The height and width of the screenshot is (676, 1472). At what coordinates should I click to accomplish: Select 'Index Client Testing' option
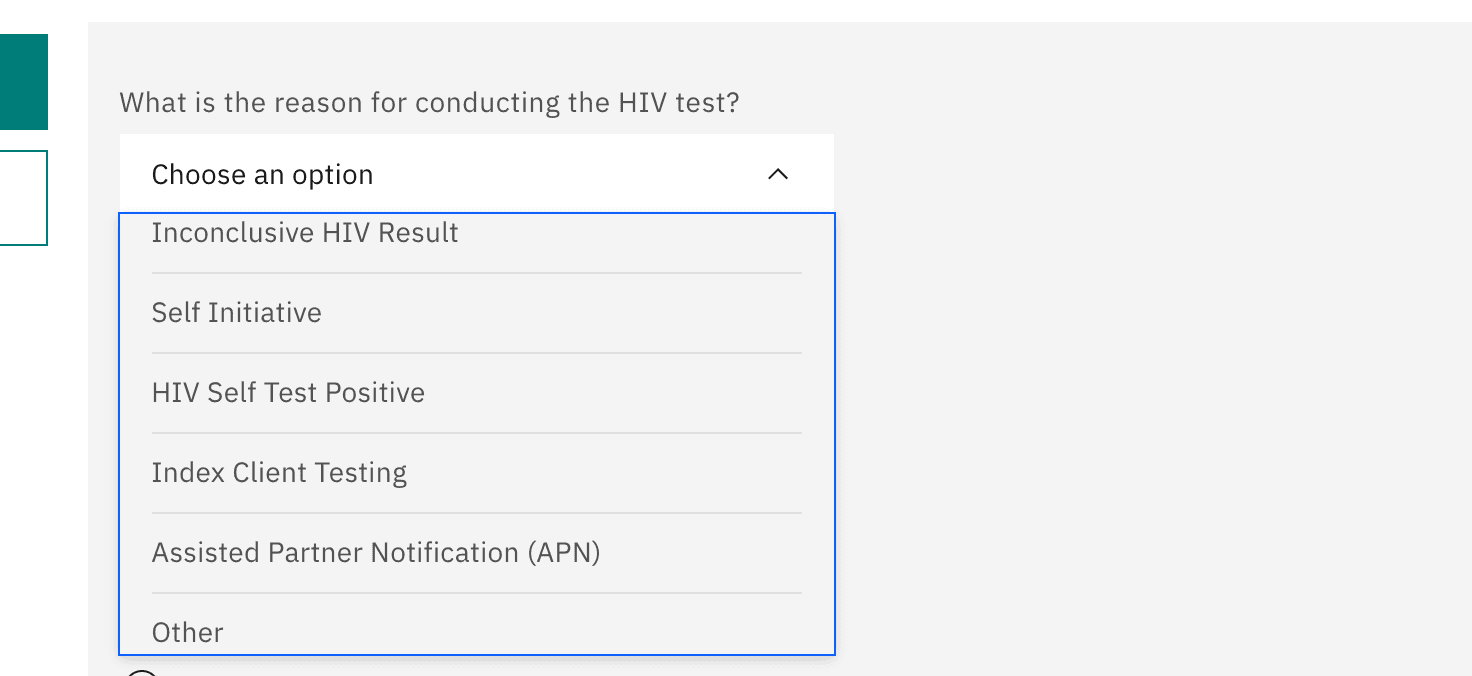tap(476, 473)
